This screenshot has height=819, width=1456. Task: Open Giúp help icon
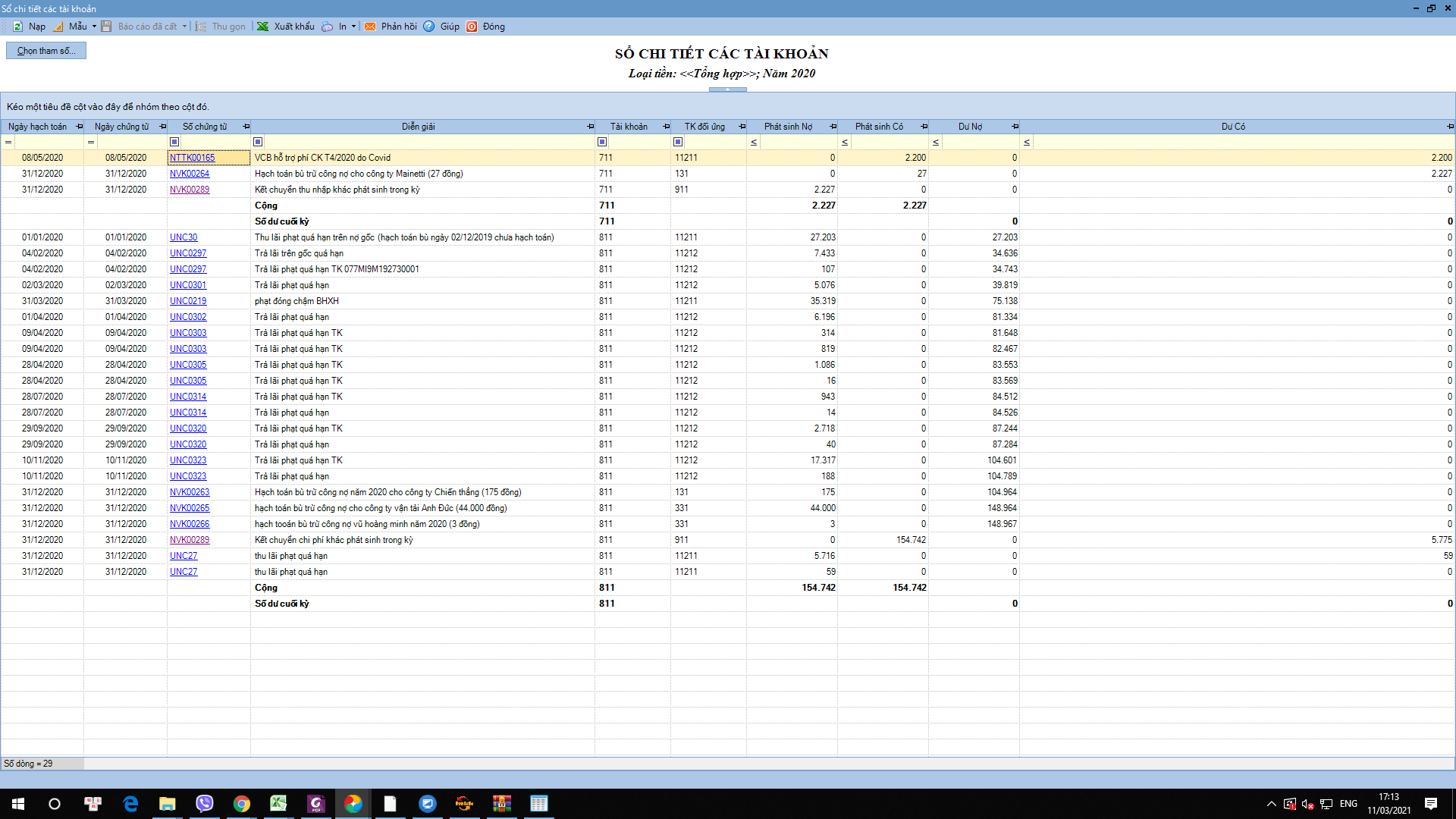(429, 27)
